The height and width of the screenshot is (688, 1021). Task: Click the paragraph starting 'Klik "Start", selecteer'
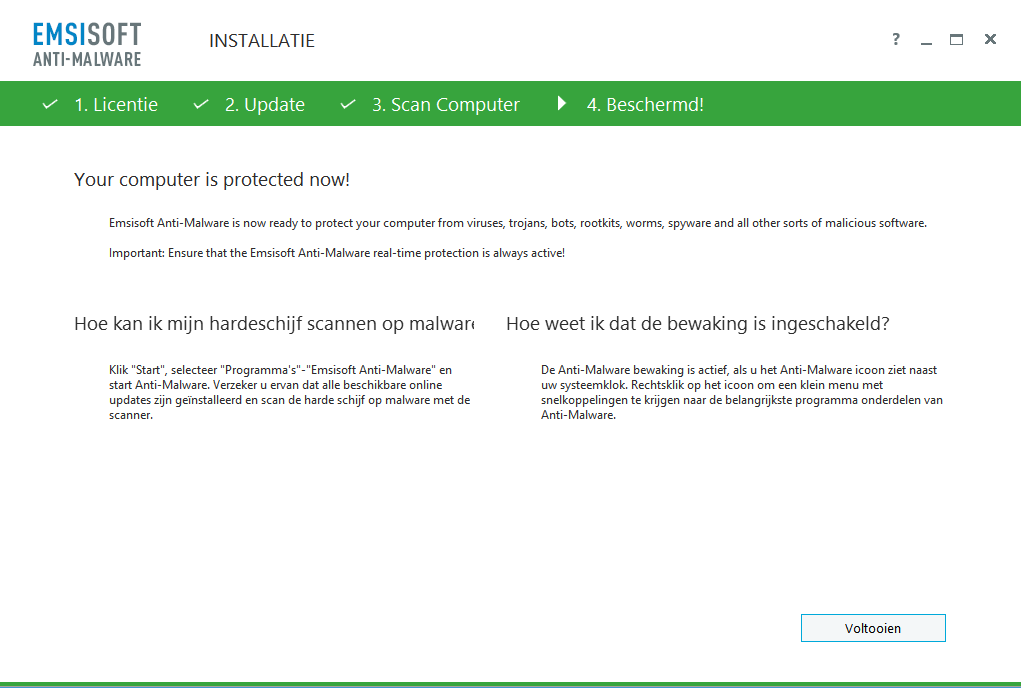click(290, 392)
